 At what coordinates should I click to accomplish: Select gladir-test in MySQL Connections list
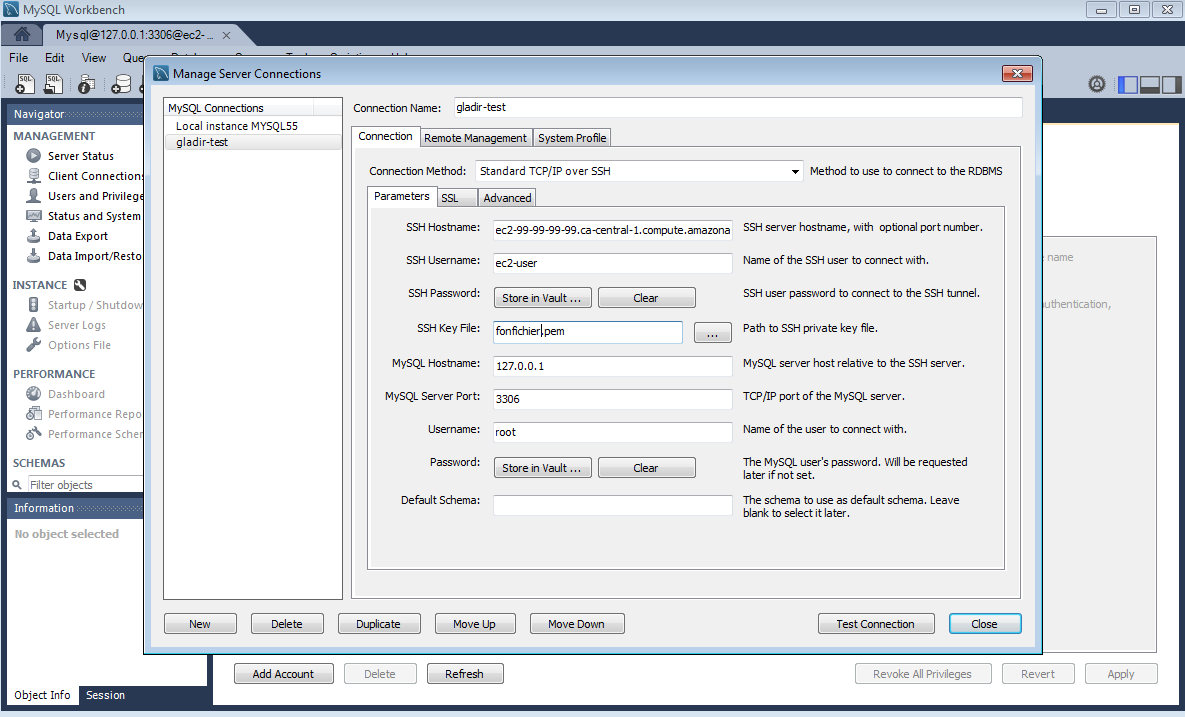[x=202, y=142]
